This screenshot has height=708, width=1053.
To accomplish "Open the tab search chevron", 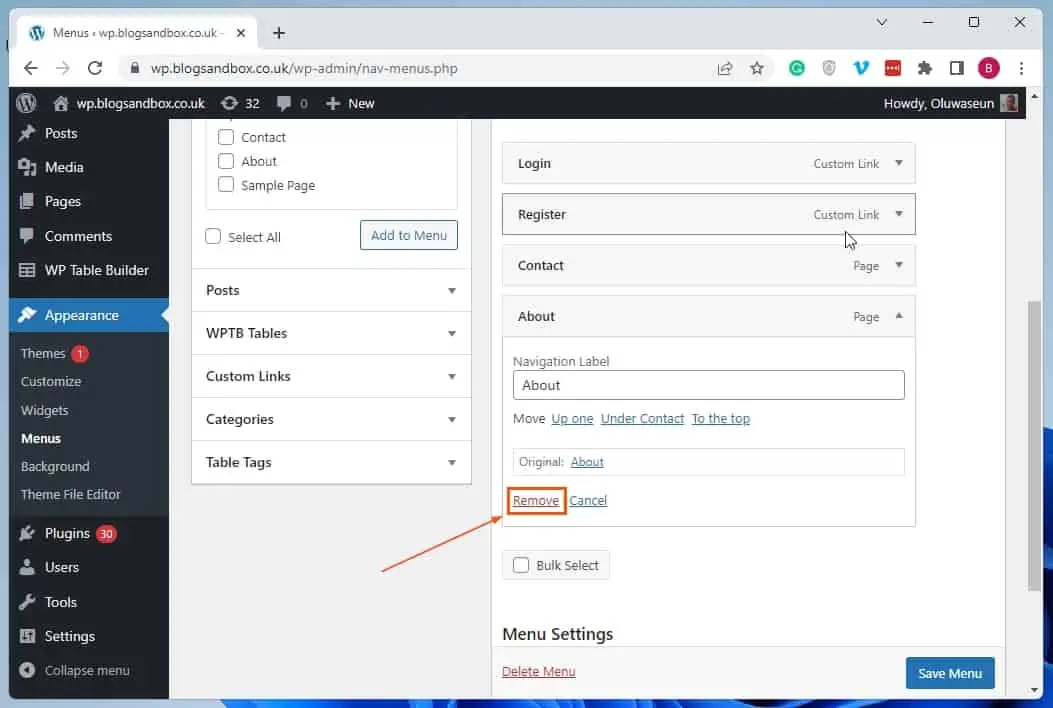I will tap(882, 22).
